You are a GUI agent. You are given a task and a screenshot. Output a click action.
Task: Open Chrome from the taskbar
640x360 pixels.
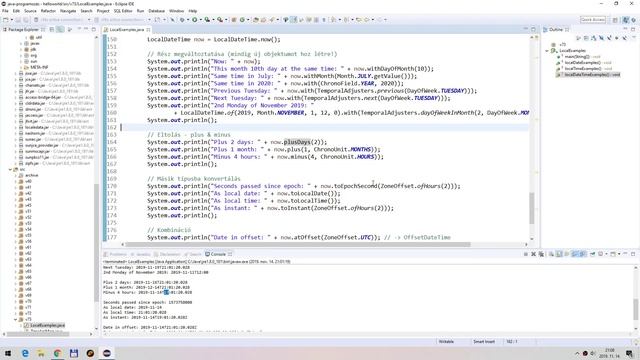coord(57,353)
